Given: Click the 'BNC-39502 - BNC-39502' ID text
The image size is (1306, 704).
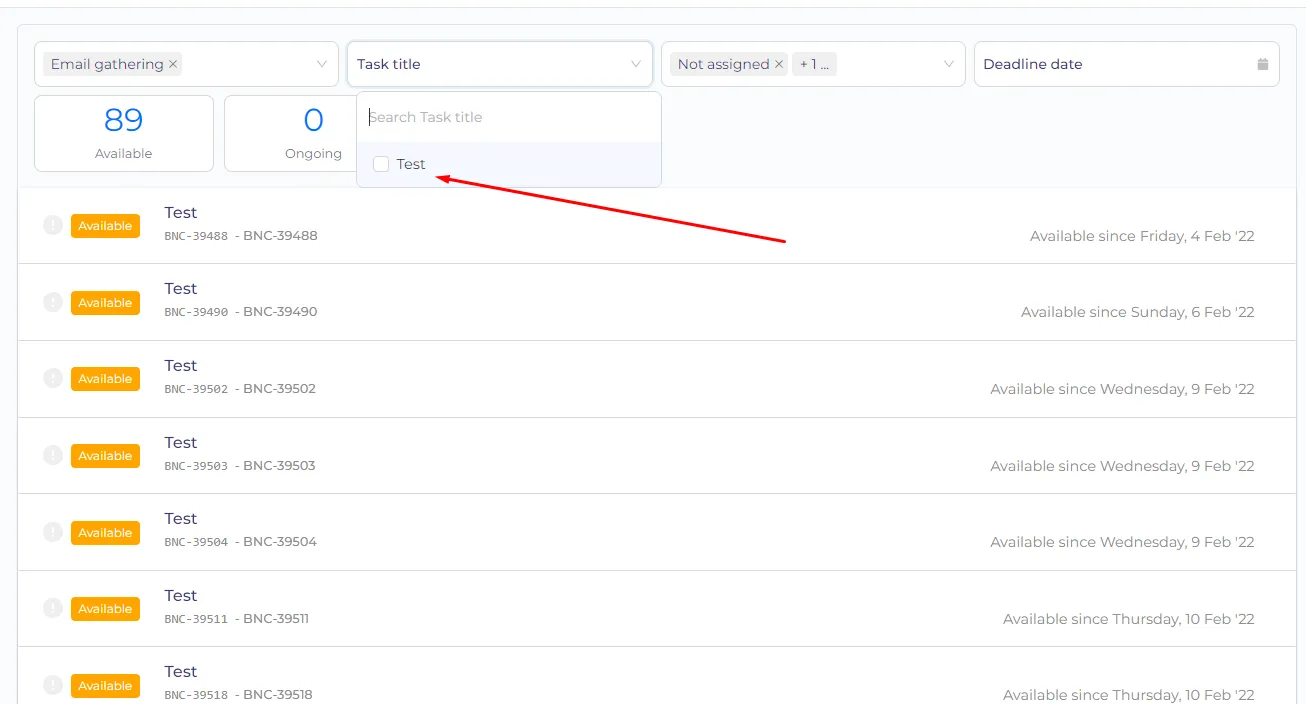Looking at the screenshot, I should click(x=240, y=389).
